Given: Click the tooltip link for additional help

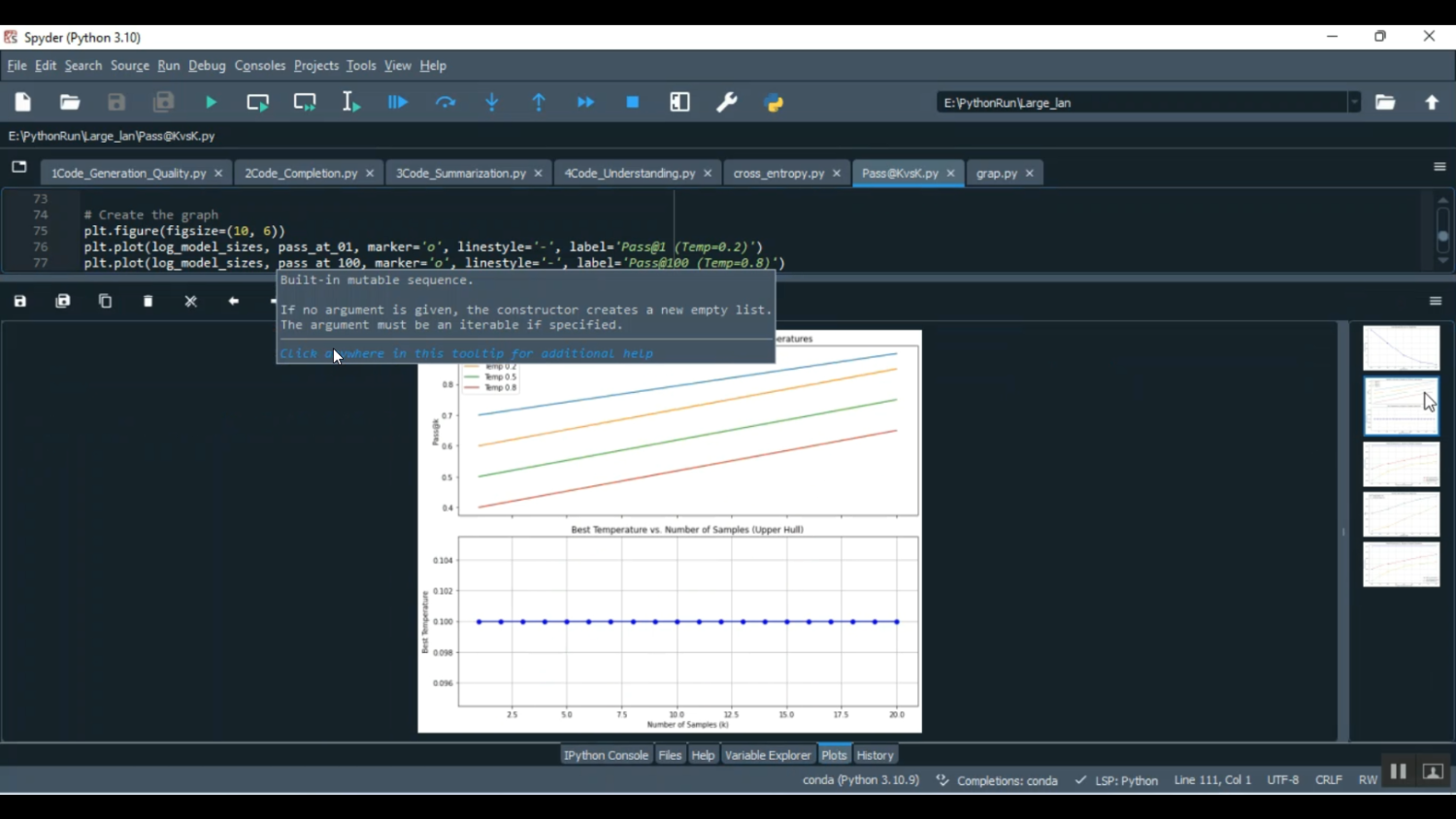Looking at the screenshot, I should [x=466, y=353].
